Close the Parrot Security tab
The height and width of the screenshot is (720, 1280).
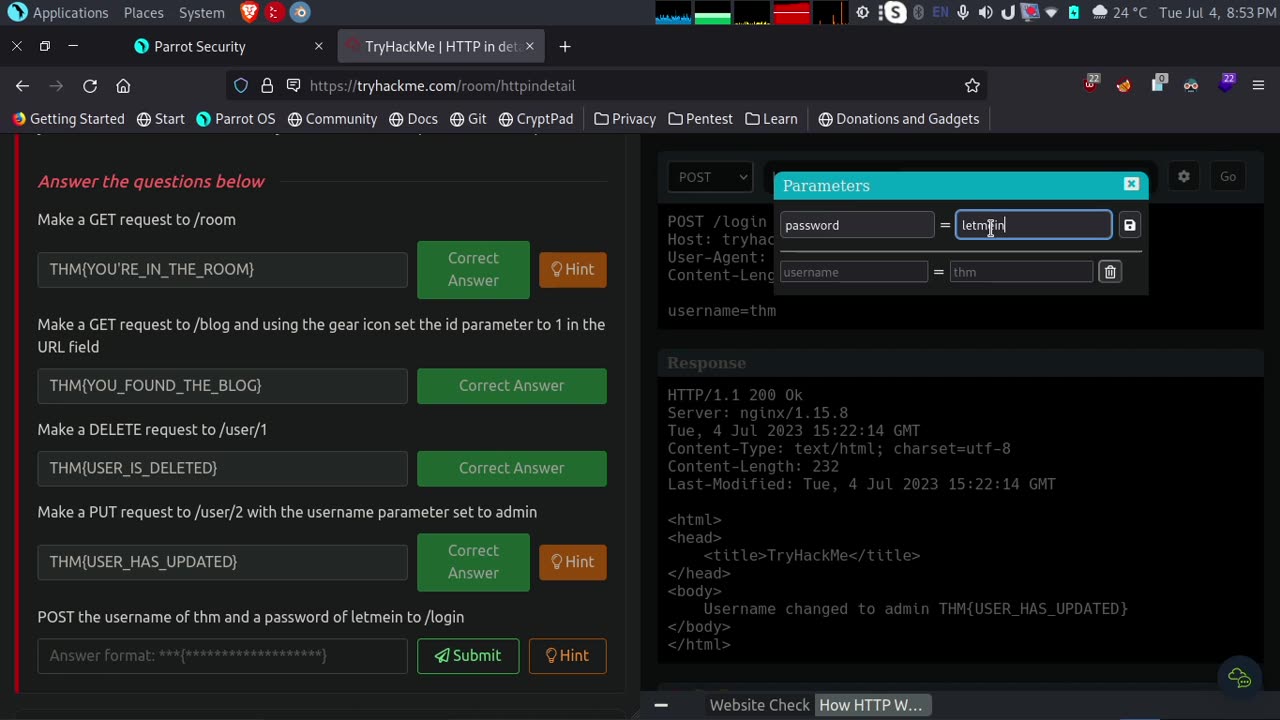(x=319, y=46)
